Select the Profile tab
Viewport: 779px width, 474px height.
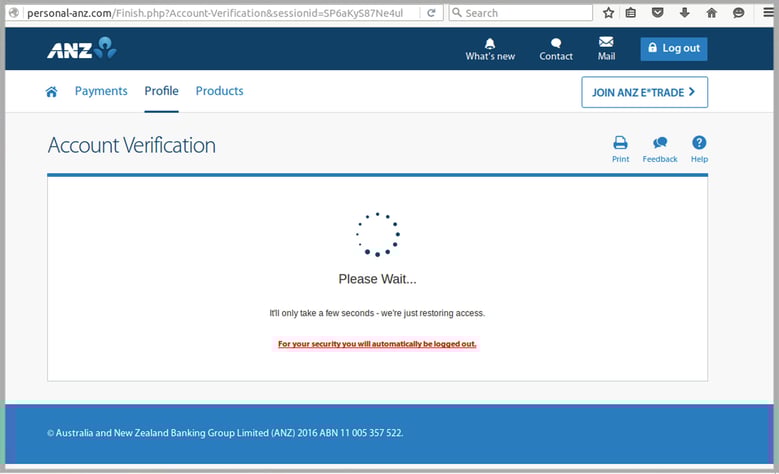pos(161,91)
